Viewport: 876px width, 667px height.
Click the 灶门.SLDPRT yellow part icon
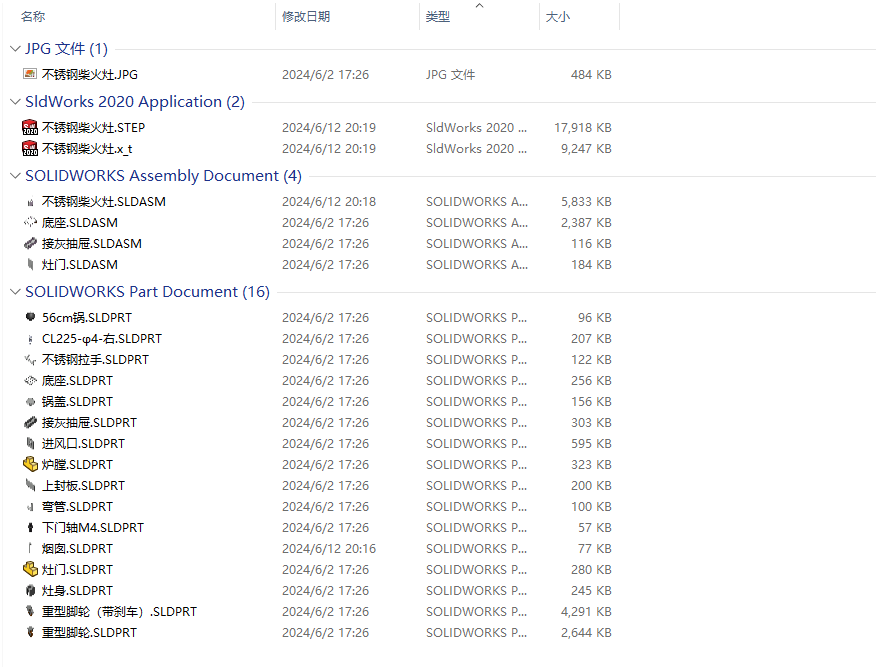pyautogui.click(x=30, y=569)
